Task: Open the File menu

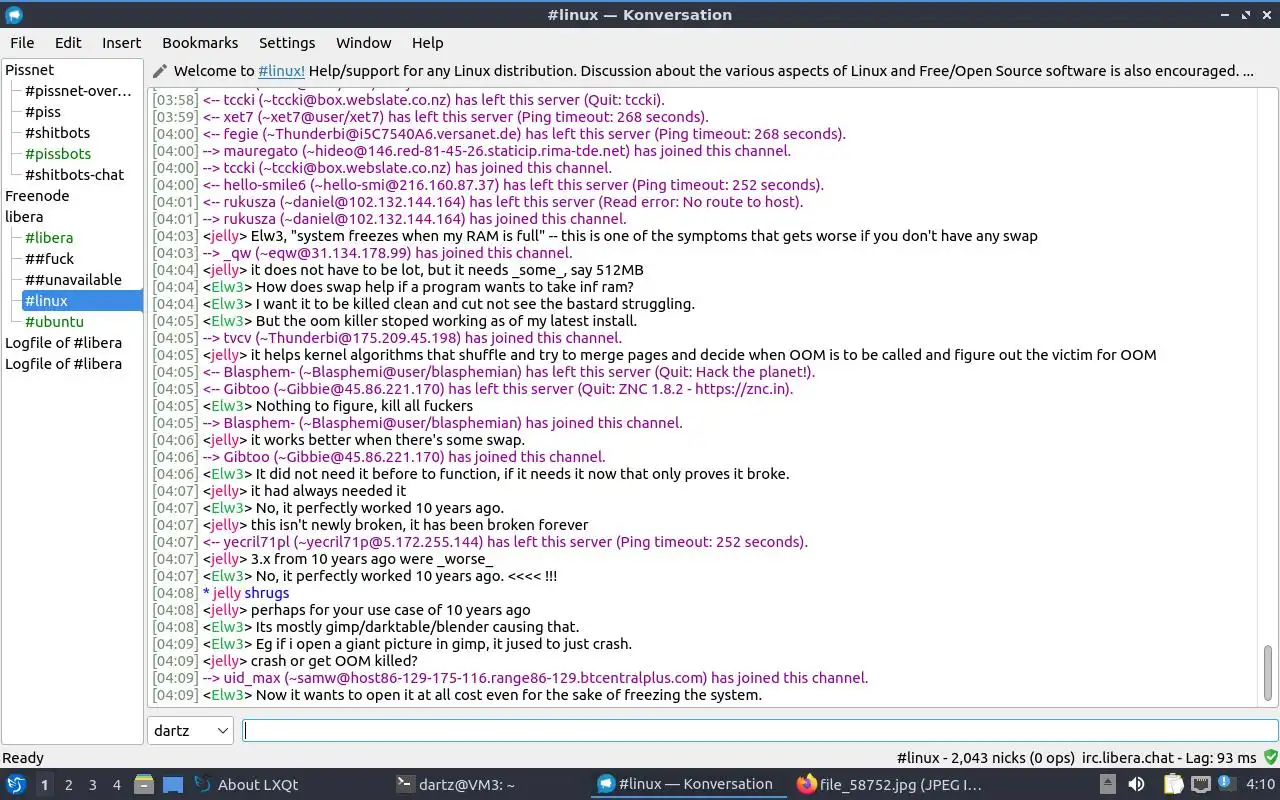Action: (22, 43)
